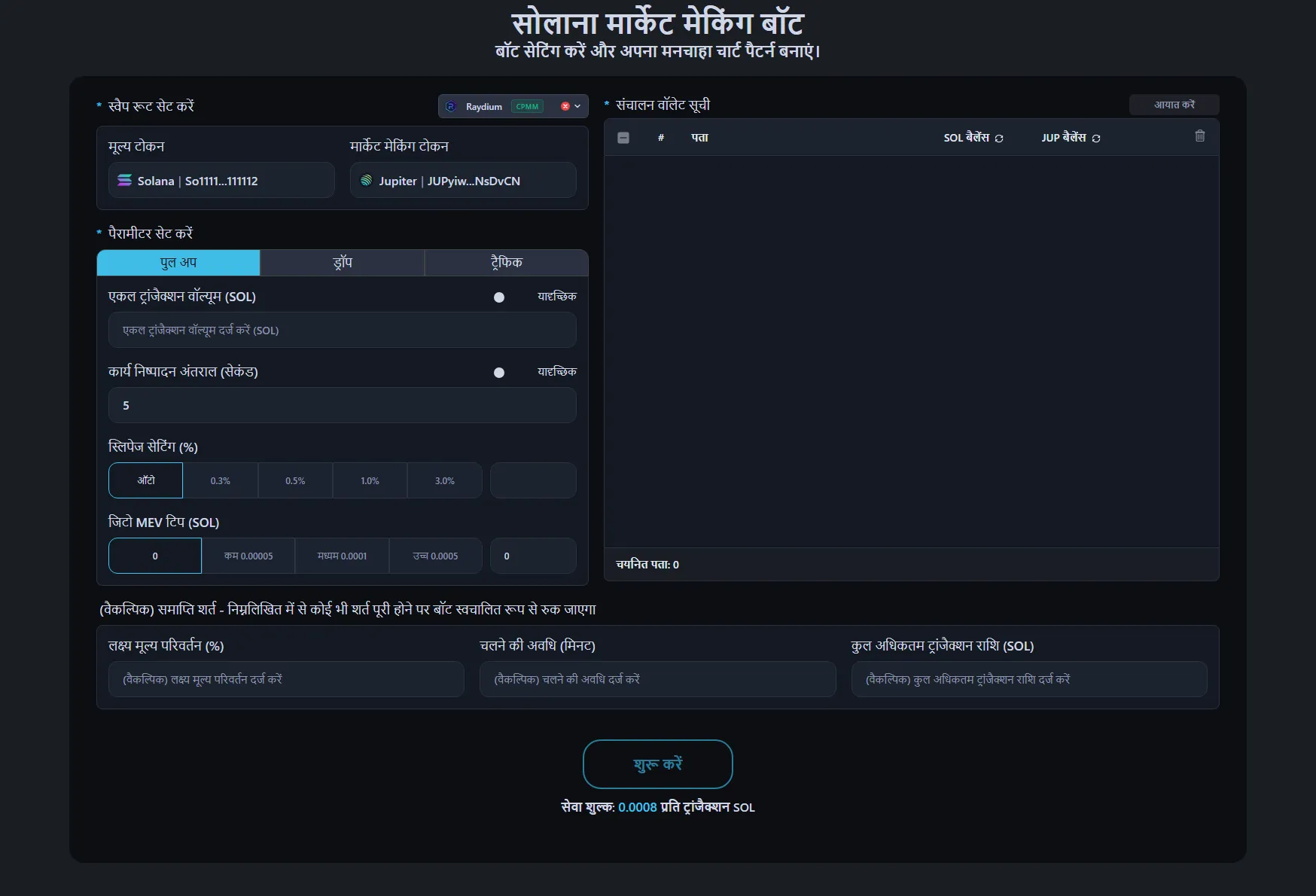Enable random toggle for single transaction volume
1316x896 pixels.
point(499,297)
